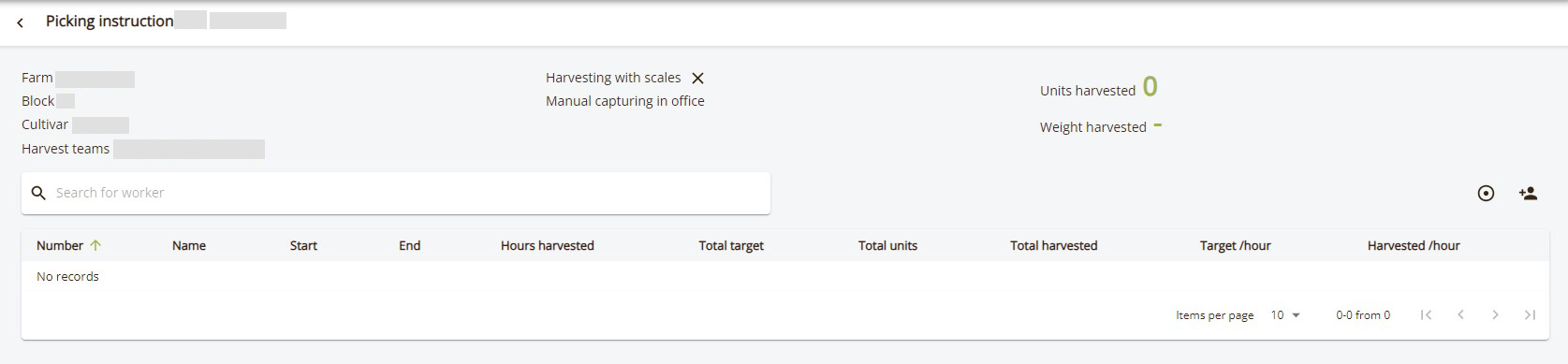Screen dimensions: 1568x364
Task: Sort by Target /hour column header
Action: click(1235, 245)
